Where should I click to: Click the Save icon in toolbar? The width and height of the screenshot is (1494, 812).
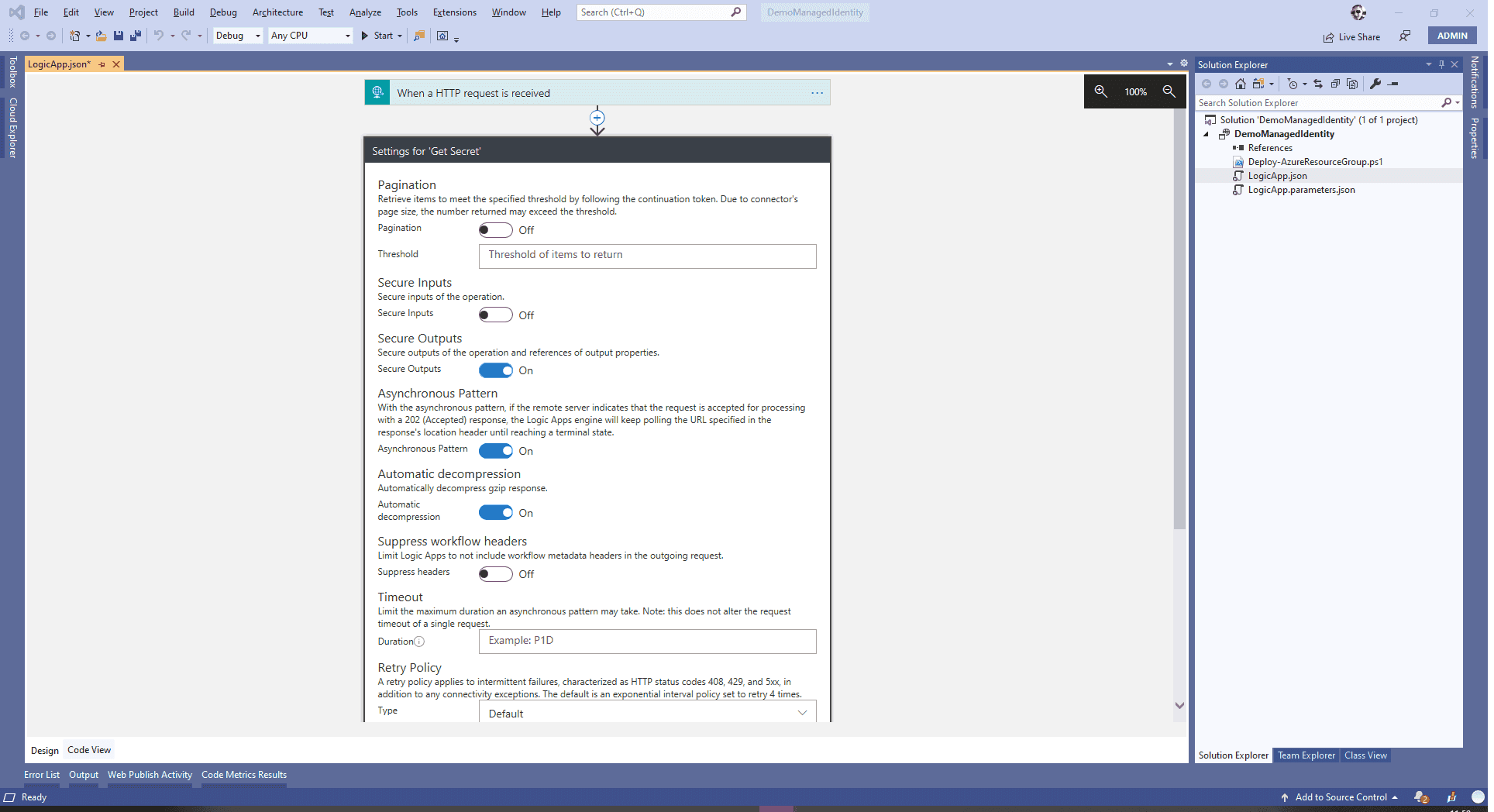[x=119, y=36]
